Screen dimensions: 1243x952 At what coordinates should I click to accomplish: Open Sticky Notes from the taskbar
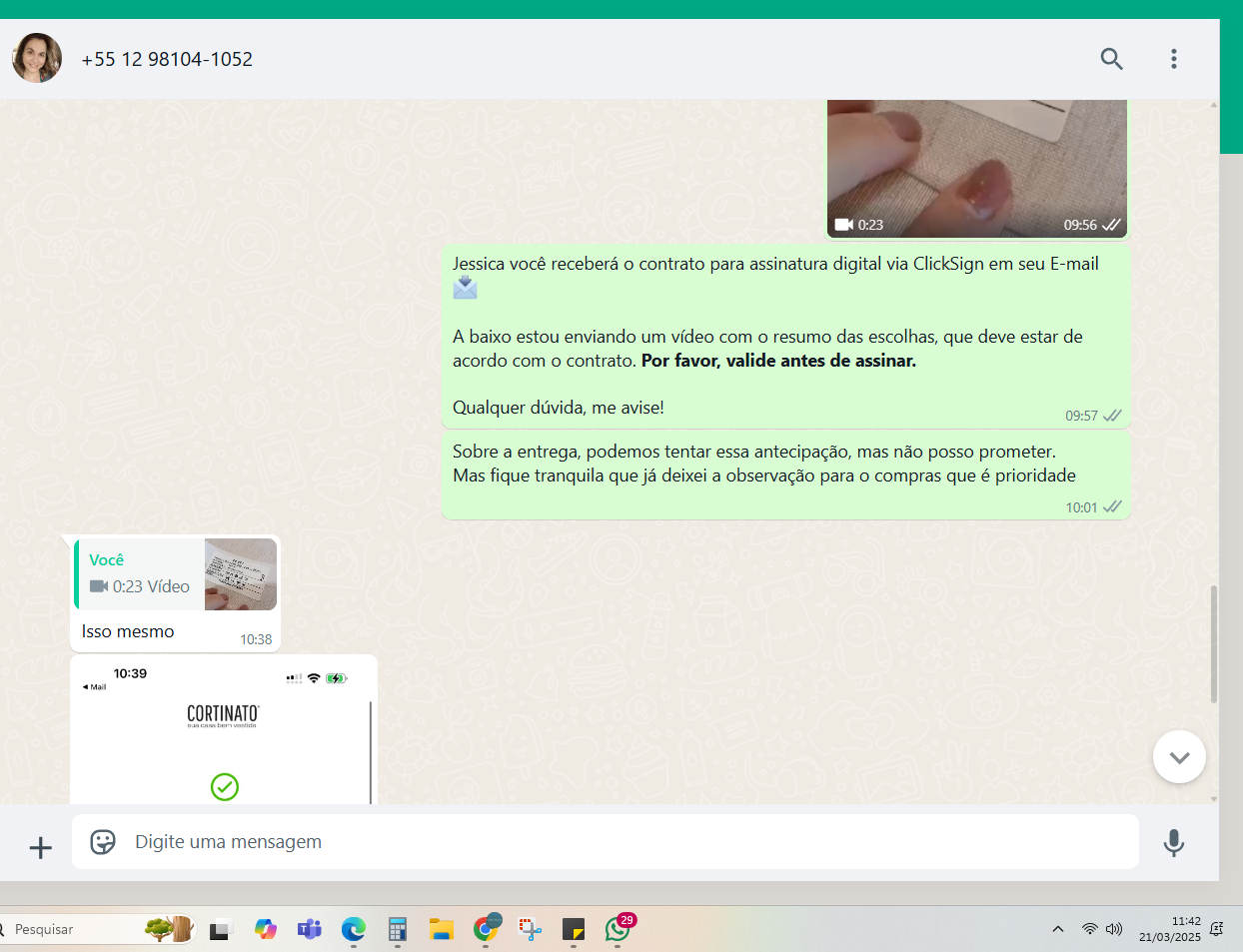coord(574,930)
